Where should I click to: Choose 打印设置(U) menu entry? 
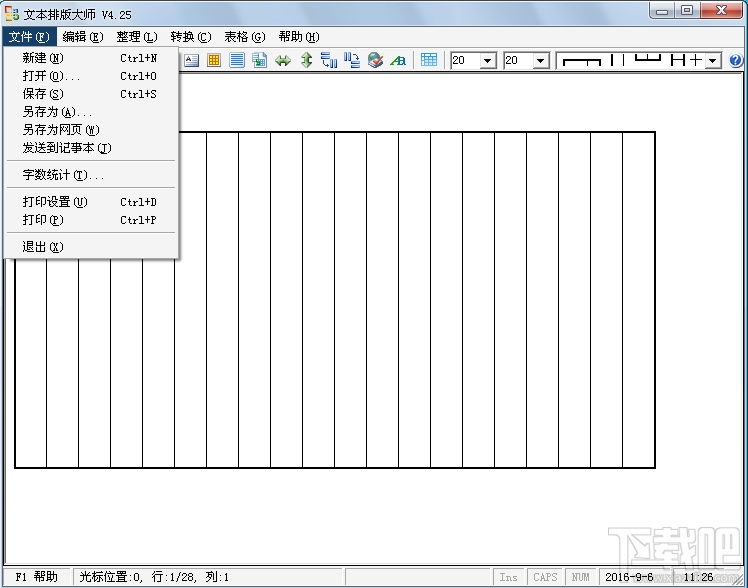[91, 202]
